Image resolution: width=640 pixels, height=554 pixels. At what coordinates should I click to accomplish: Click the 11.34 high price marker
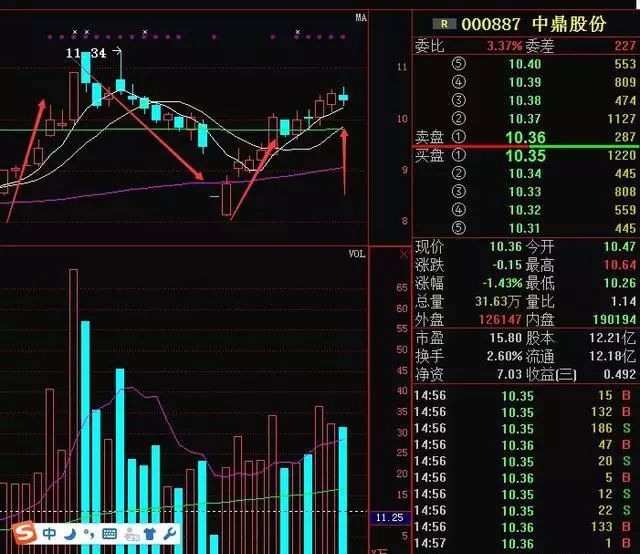click(x=86, y=53)
